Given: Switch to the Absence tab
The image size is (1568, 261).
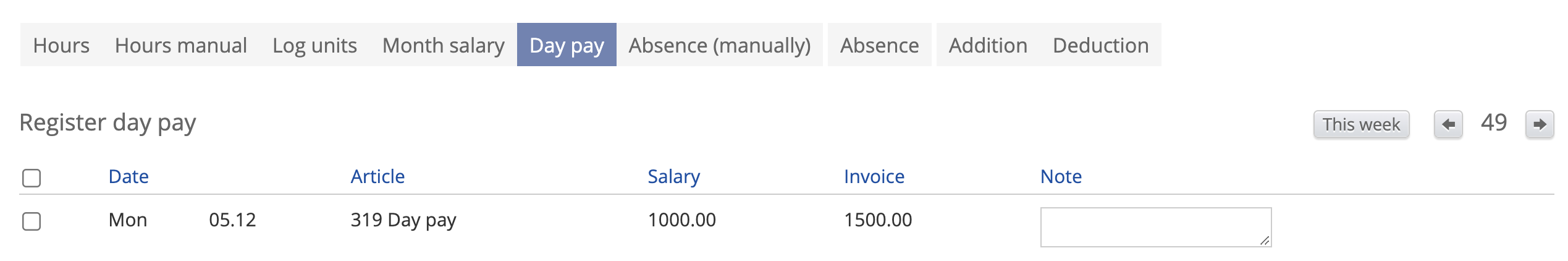Looking at the screenshot, I should [x=879, y=45].
